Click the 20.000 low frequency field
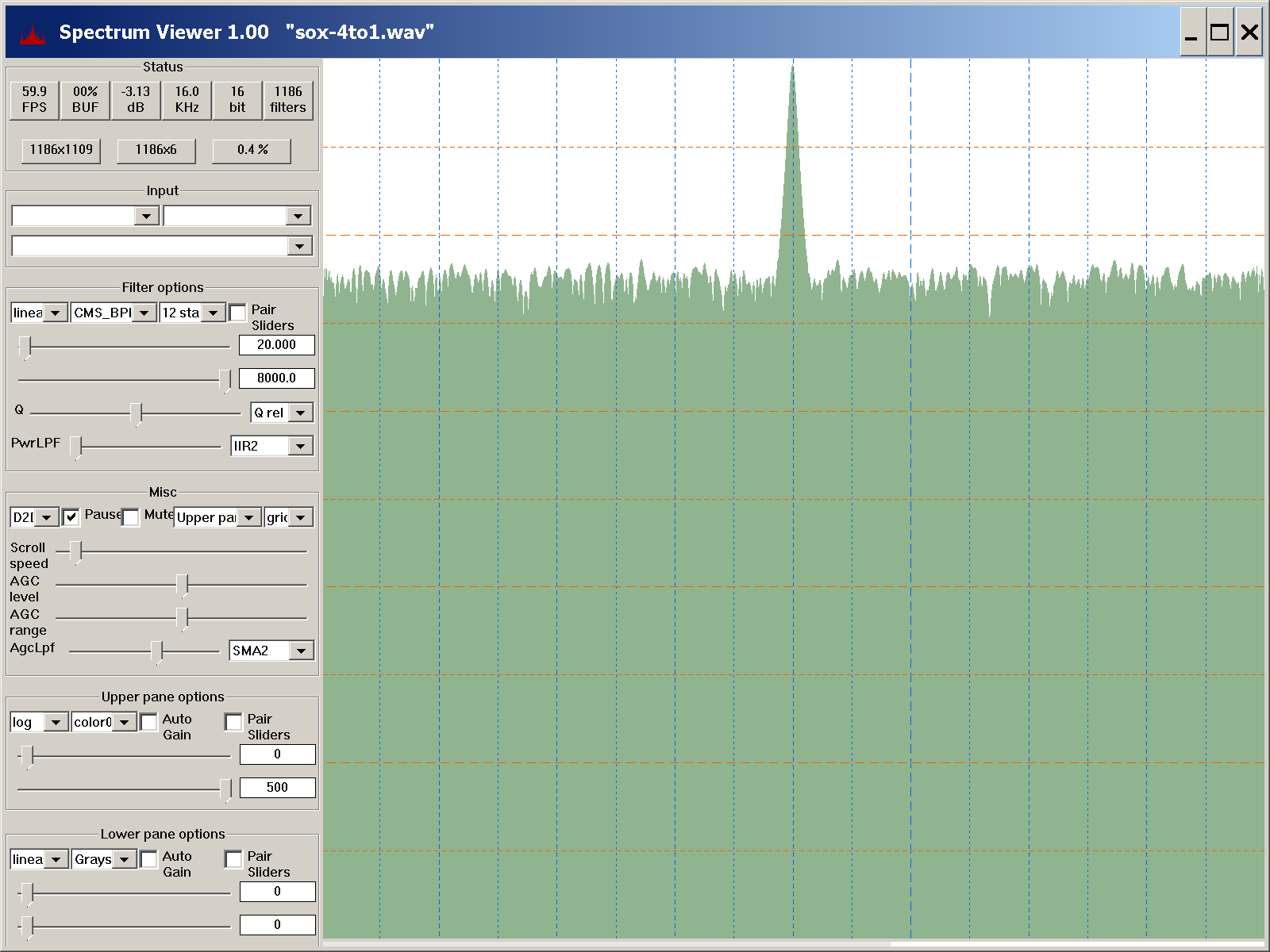 [276, 345]
